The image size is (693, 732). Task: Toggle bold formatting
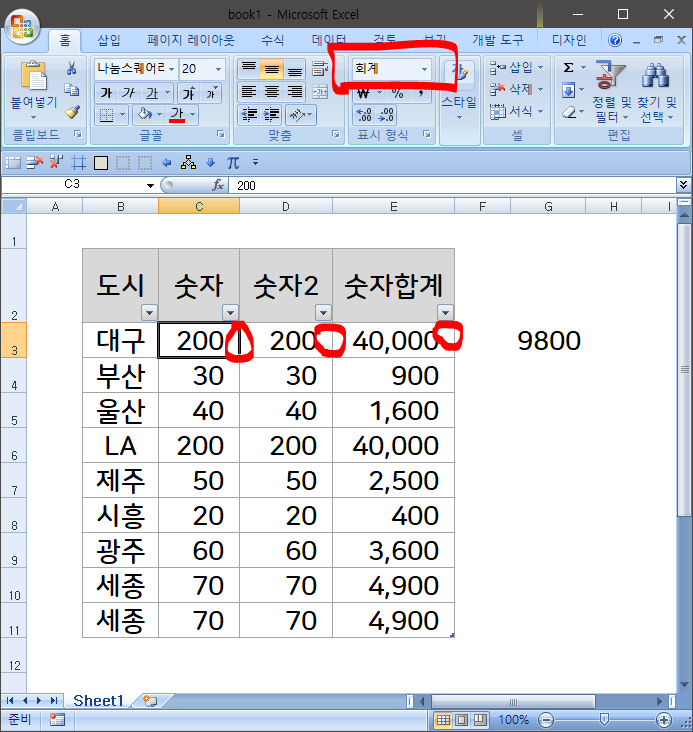pyautogui.click(x=106, y=93)
